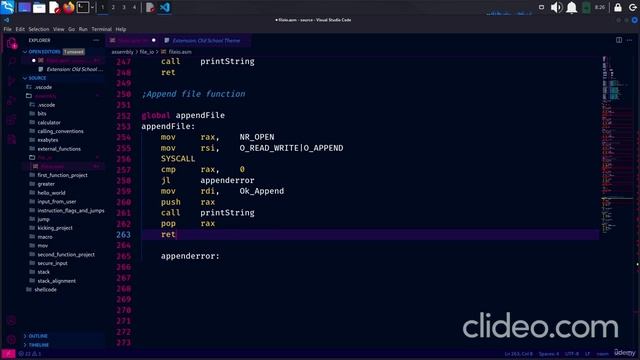The image size is (640, 360).
Task: Open the Go menu
Action: tap(71, 29)
